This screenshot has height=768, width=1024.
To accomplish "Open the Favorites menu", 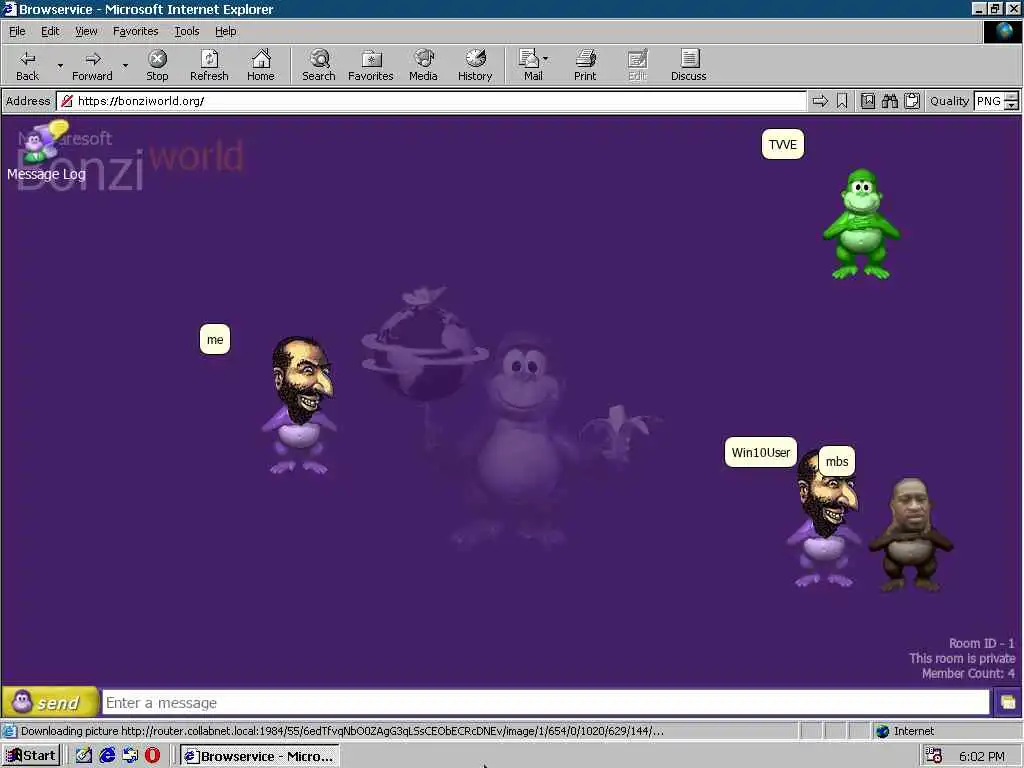I will tap(135, 31).
